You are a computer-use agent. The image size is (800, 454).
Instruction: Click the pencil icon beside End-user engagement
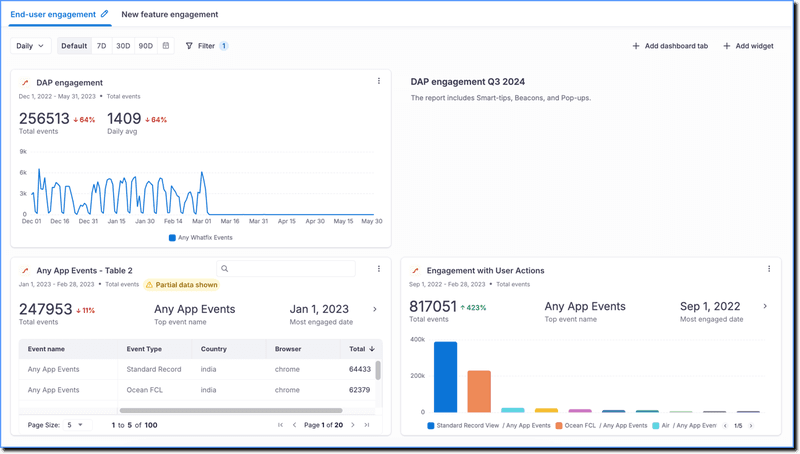tap(105, 14)
